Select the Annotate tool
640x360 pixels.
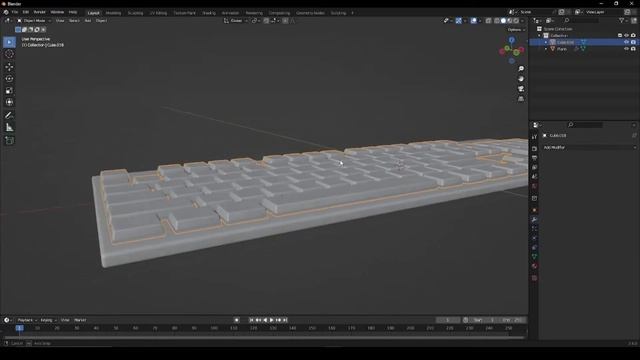pyautogui.click(x=9, y=116)
